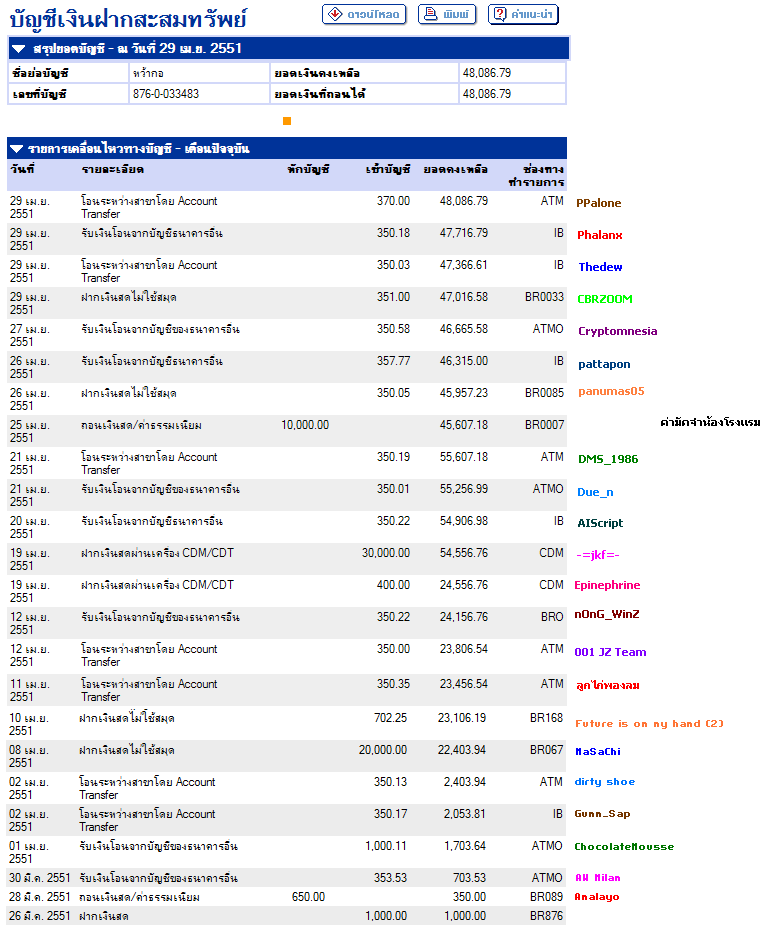This screenshot has height=933, width=775.
Task: Click the label Future is on my hand (2)
Action: [x=649, y=724]
